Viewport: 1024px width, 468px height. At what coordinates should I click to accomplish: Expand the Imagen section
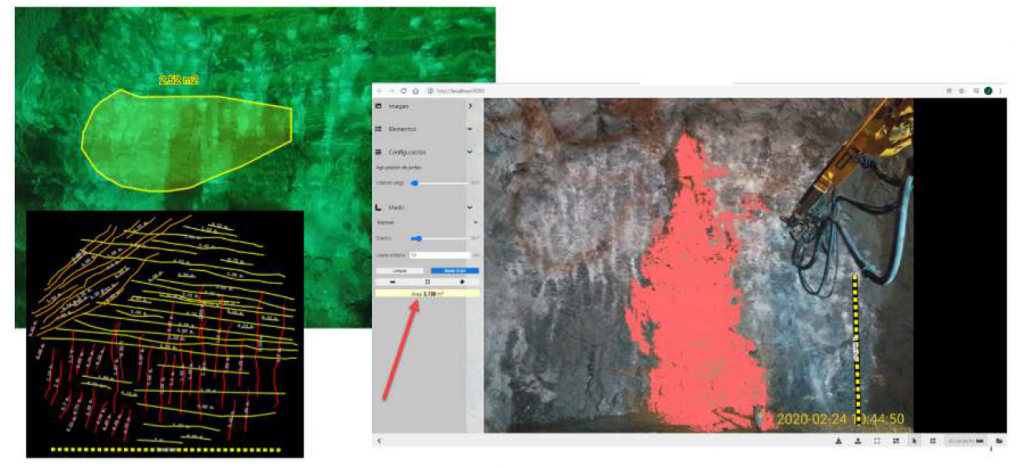[x=470, y=106]
